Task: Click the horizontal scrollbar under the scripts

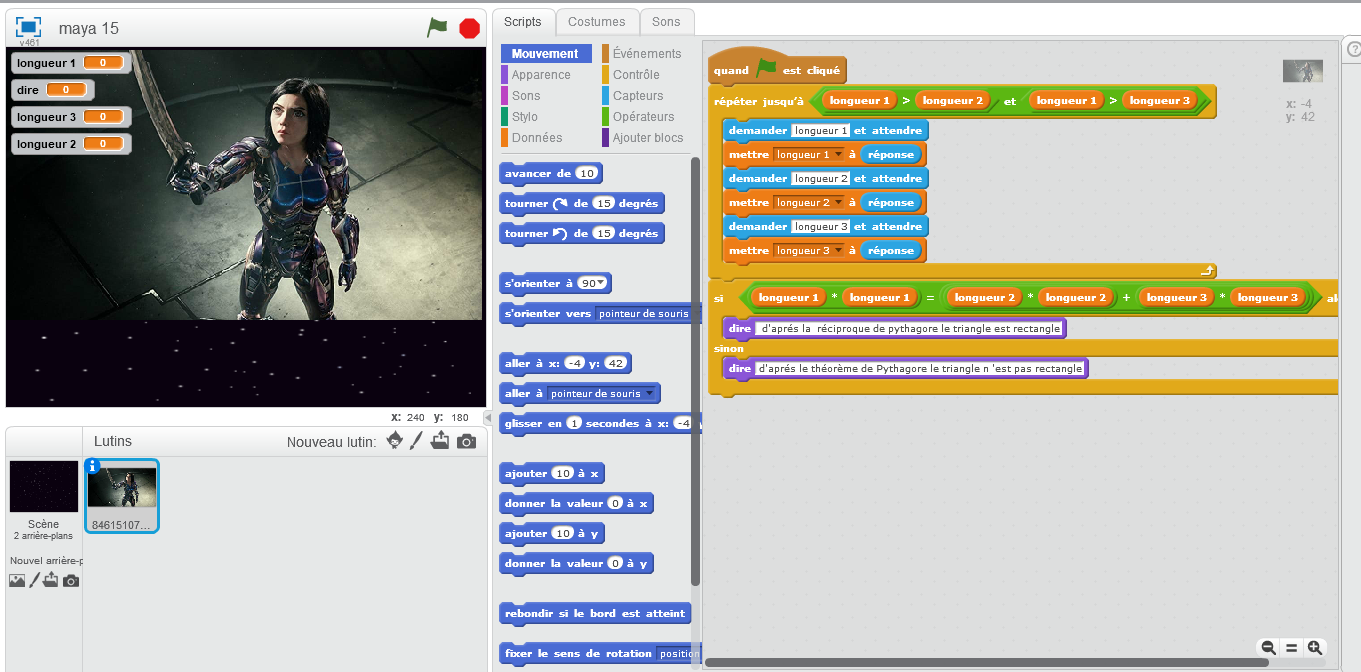Action: tap(985, 662)
